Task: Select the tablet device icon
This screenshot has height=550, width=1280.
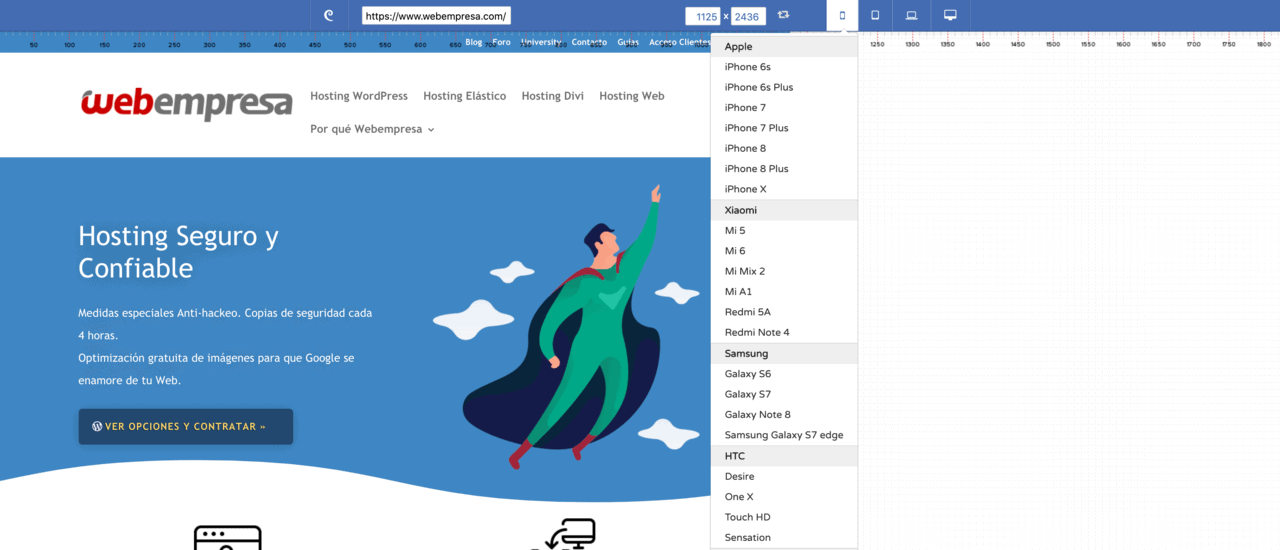Action: [x=875, y=15]
